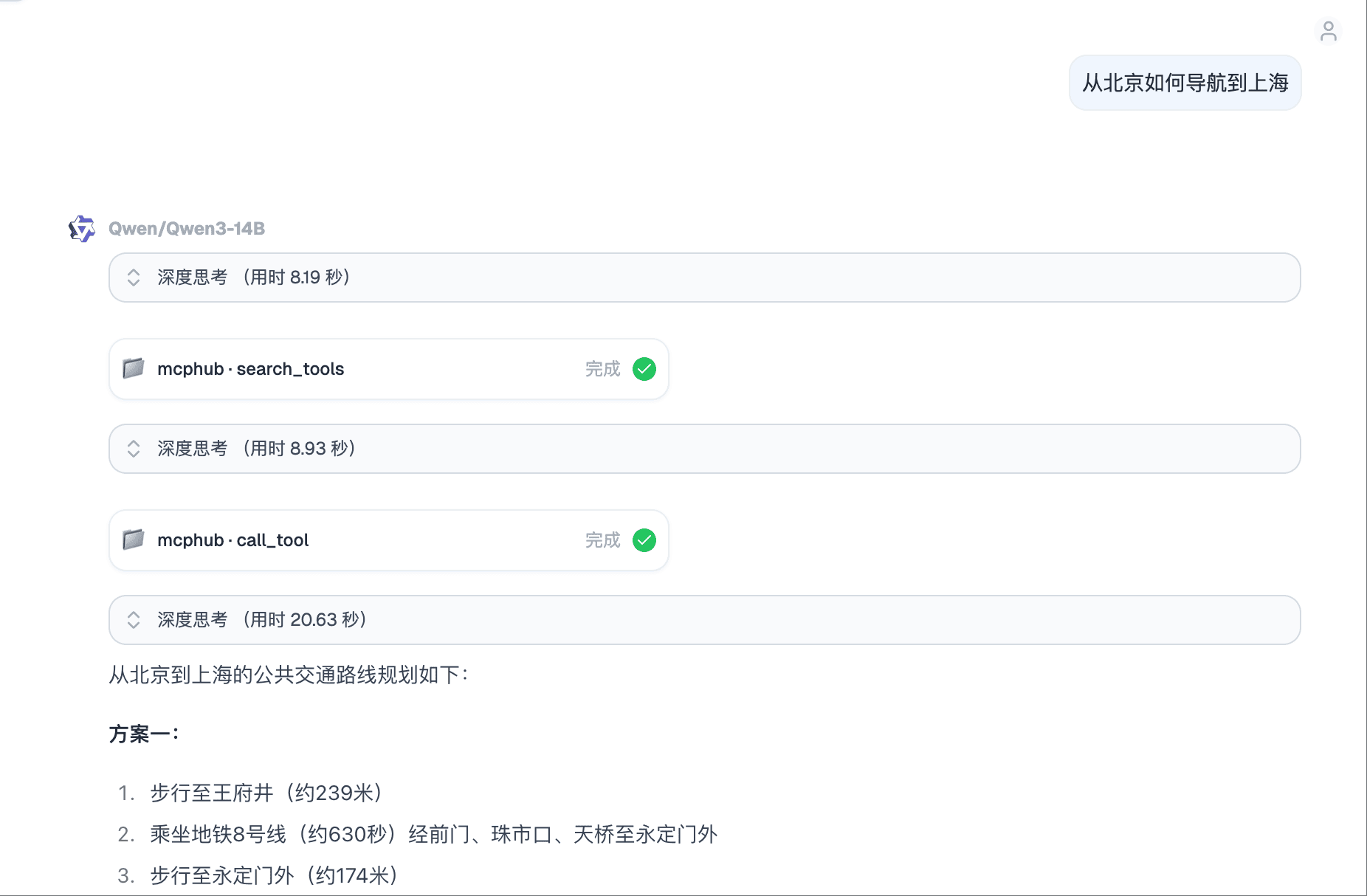1367x896 pixels.
Task: Click the user profile avatar icon
Action: click(1328, 32)
